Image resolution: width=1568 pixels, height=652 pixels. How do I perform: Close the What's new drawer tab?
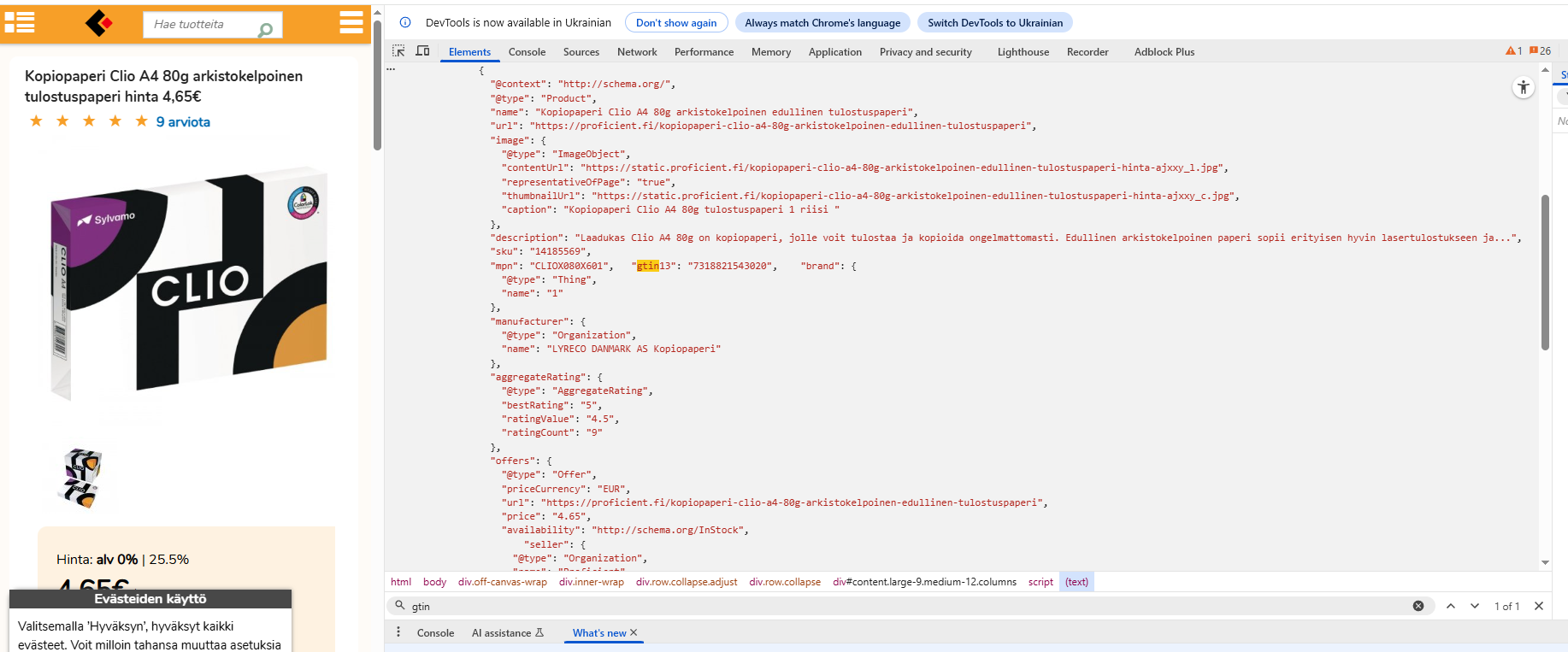click(x=634, y=632)
